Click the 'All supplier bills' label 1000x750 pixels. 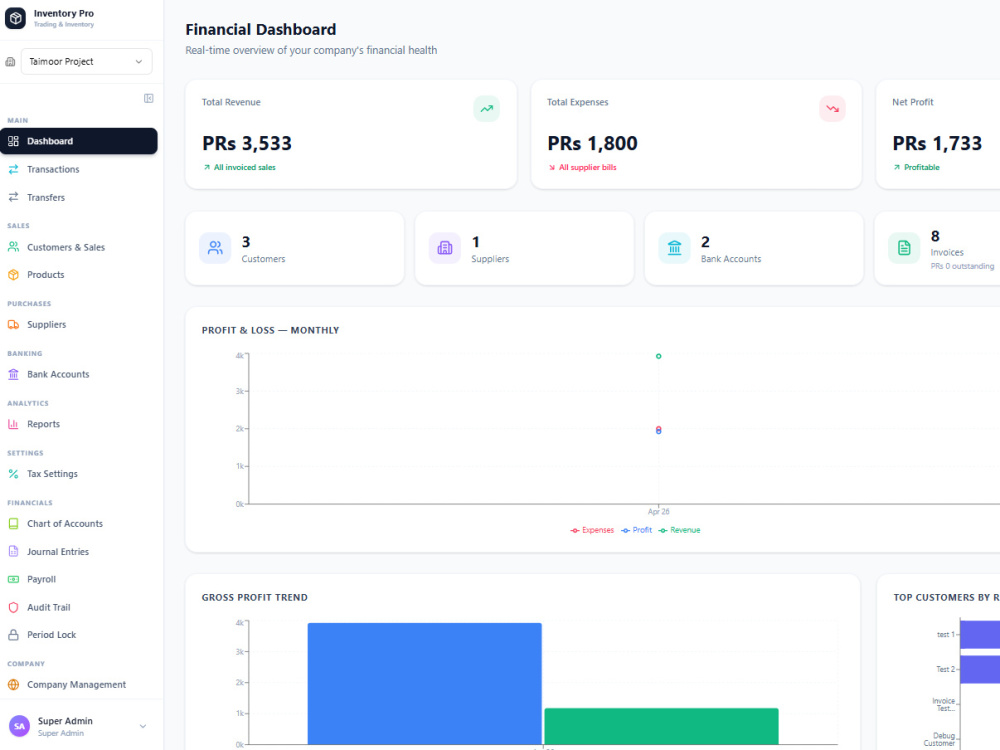tap(588, 167)
